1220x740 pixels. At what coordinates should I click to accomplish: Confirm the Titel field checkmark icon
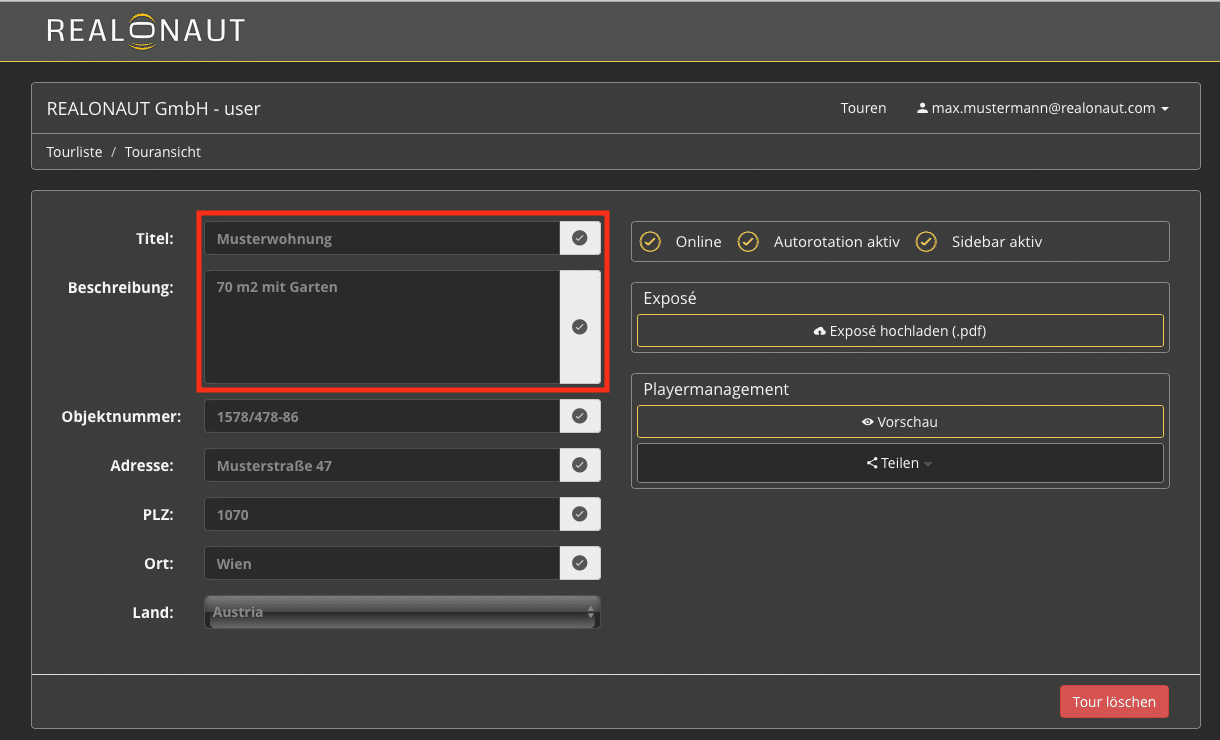click(x=579, y=238)
